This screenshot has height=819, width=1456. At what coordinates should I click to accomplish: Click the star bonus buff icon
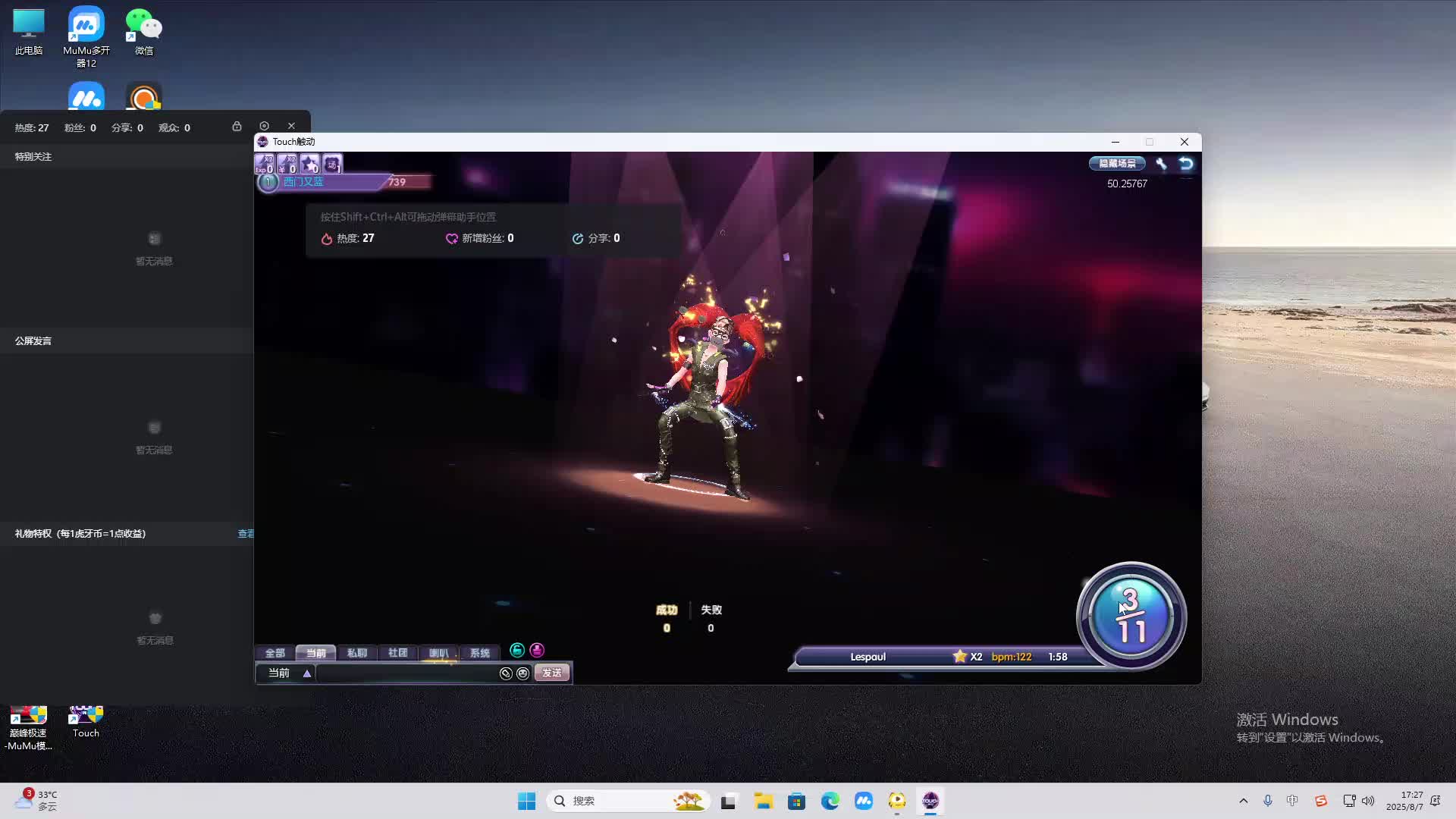tap(309, 164)
